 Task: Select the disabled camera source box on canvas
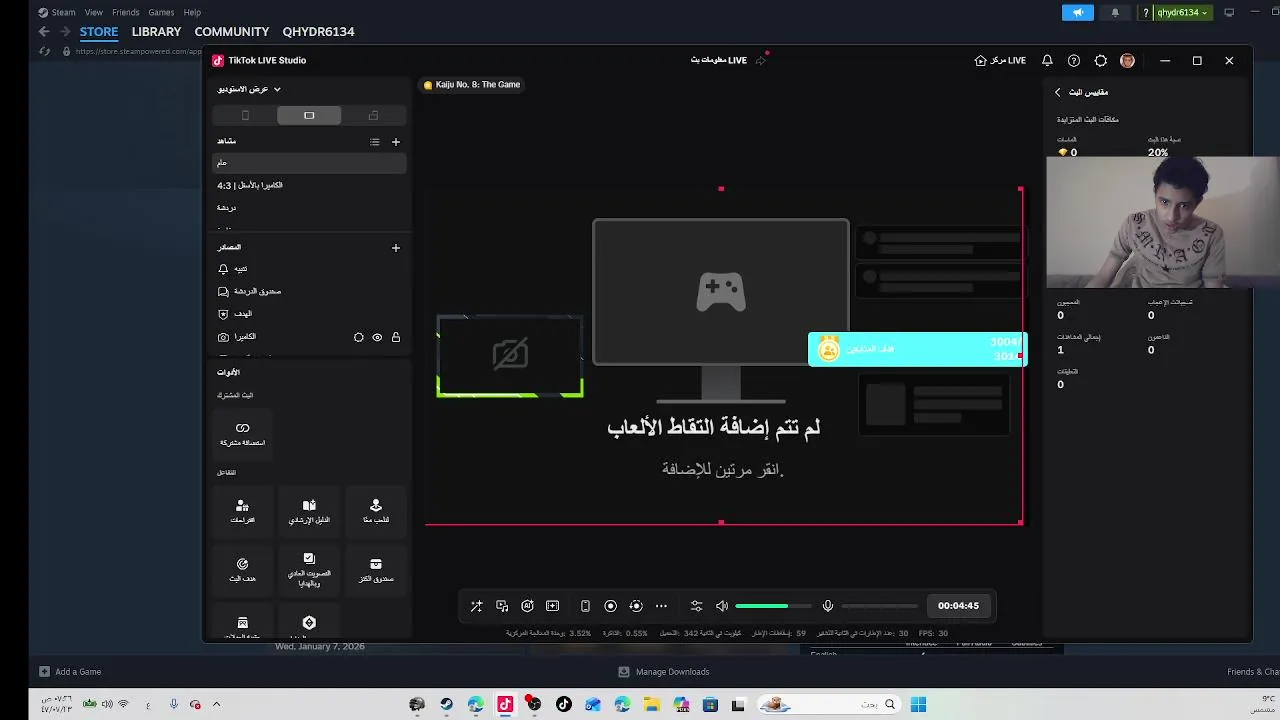[x=510, y=356]
